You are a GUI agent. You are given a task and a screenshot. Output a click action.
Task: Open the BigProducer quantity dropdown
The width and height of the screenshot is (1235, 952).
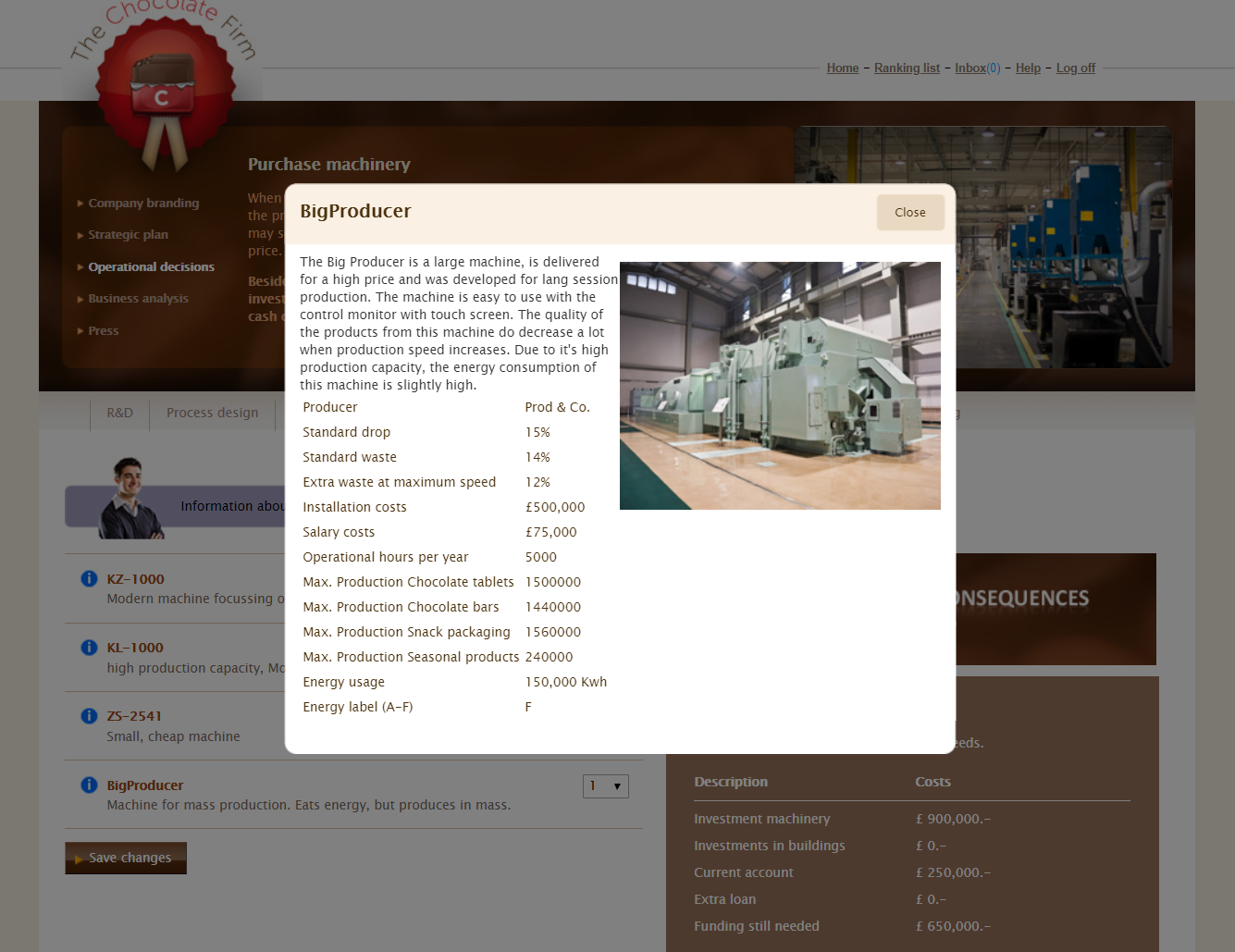click(x=606, y=785)
